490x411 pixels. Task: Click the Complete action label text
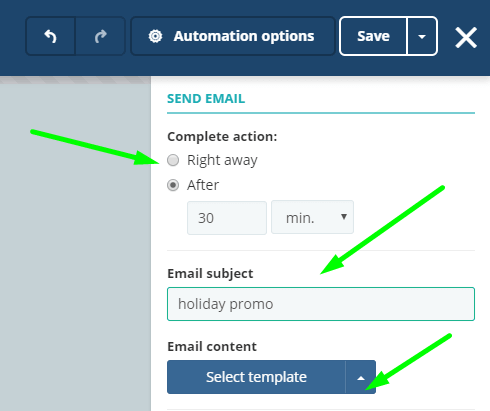222,137
